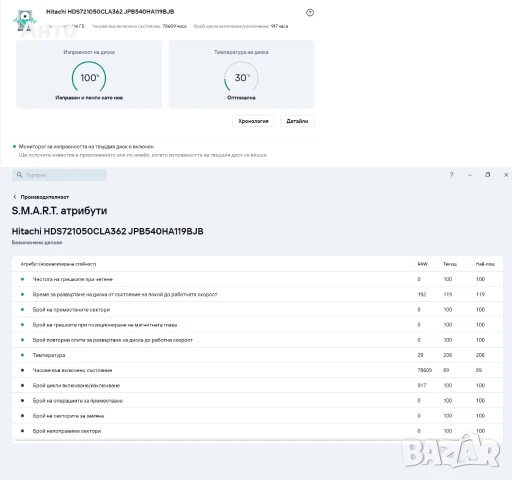Click the green dot next to monitor enabled message
The width and height of the screenshot is (512, 480).
click(14, 146)
